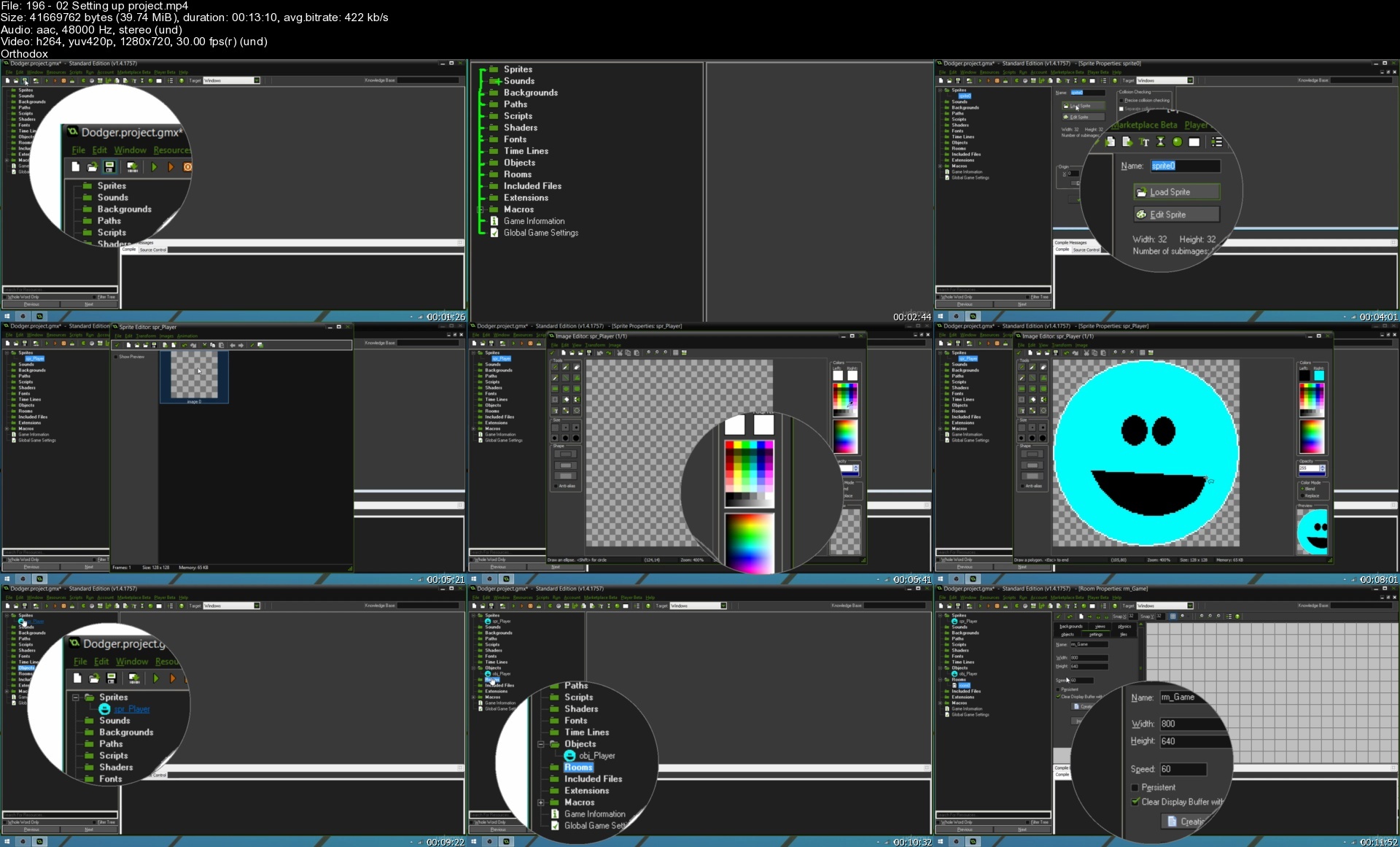Select Global Game Settings in 00:02:44 resource tree
The image size is (1400, 847).
pyautogui.click(x=540, y=233)
